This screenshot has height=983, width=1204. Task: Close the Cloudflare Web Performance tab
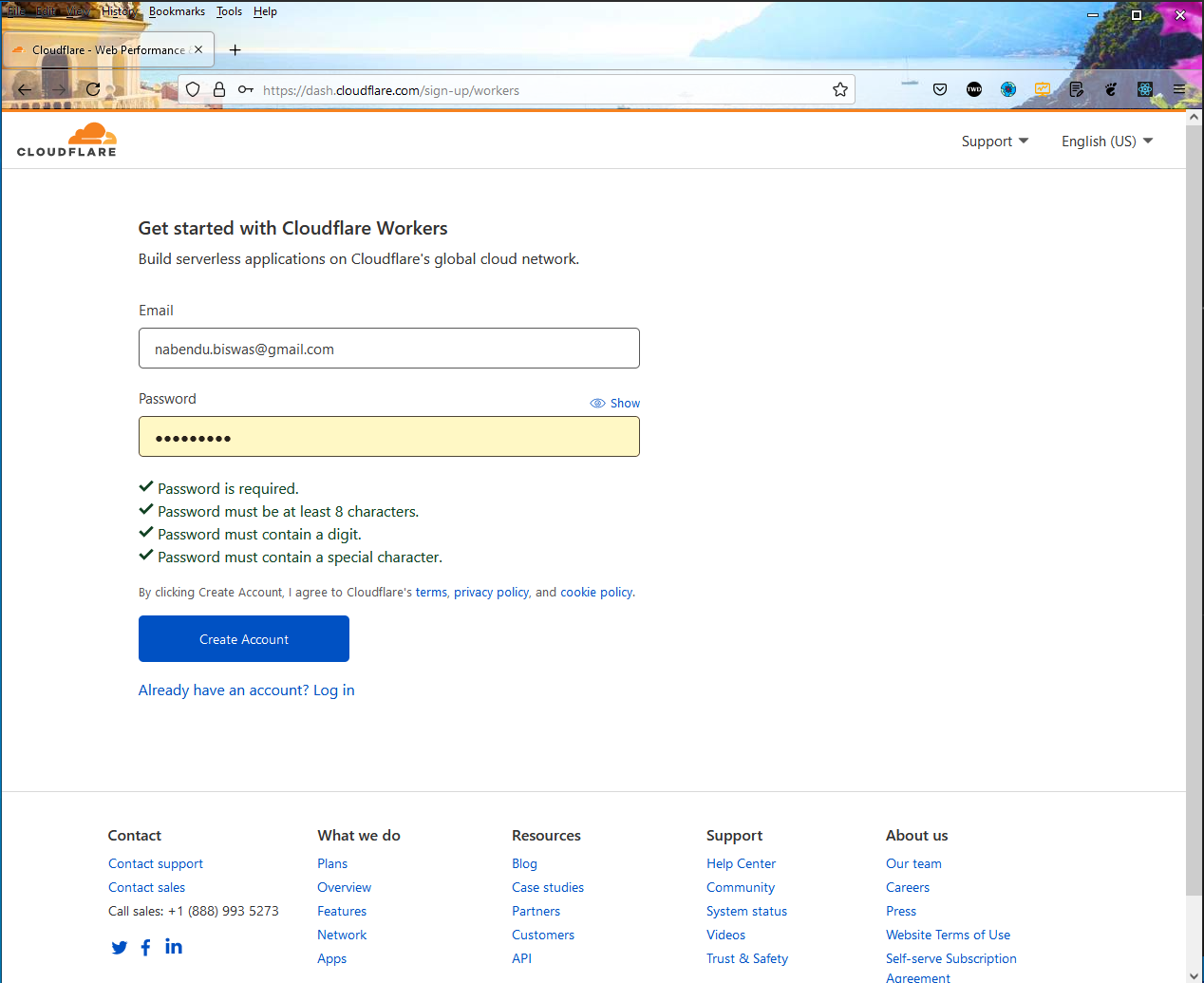(198, 49)
